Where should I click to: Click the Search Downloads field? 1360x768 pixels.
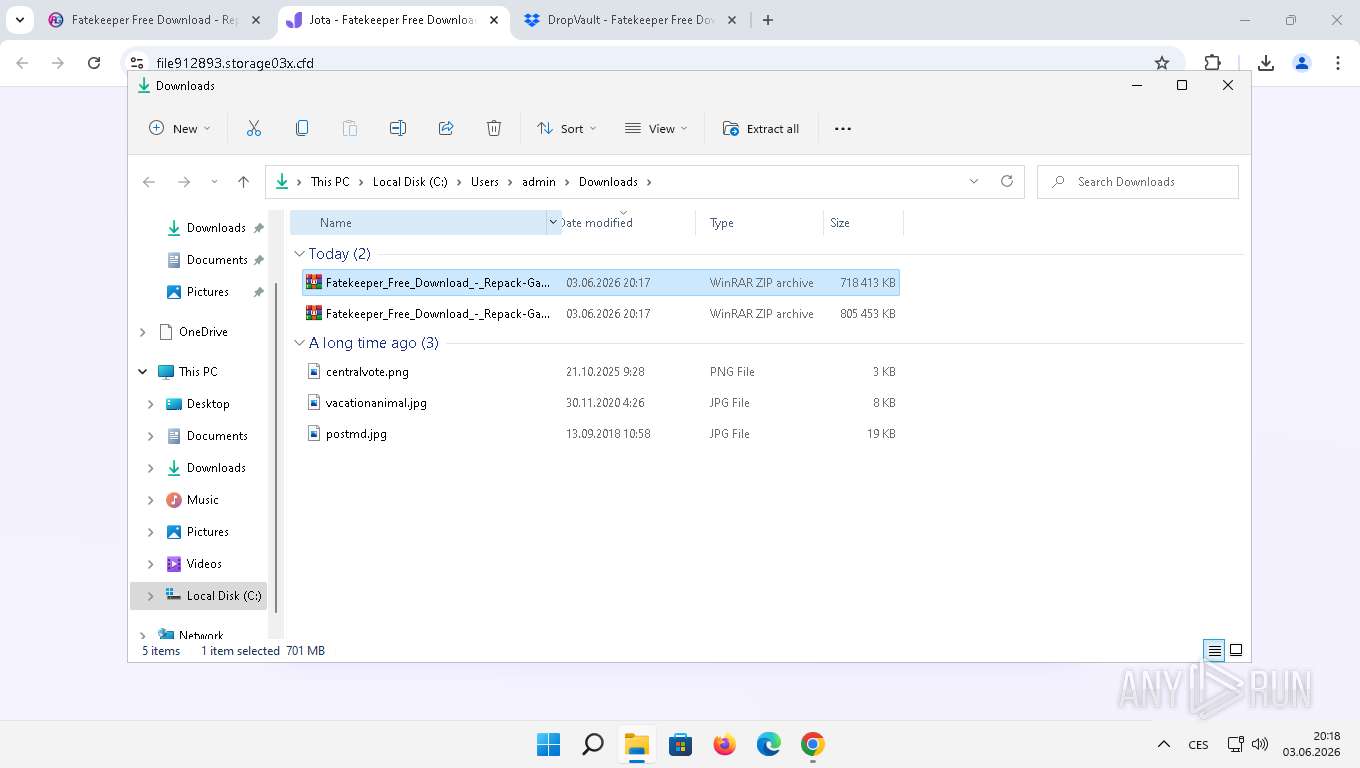pyautogui.click(x=1138, y=181)
